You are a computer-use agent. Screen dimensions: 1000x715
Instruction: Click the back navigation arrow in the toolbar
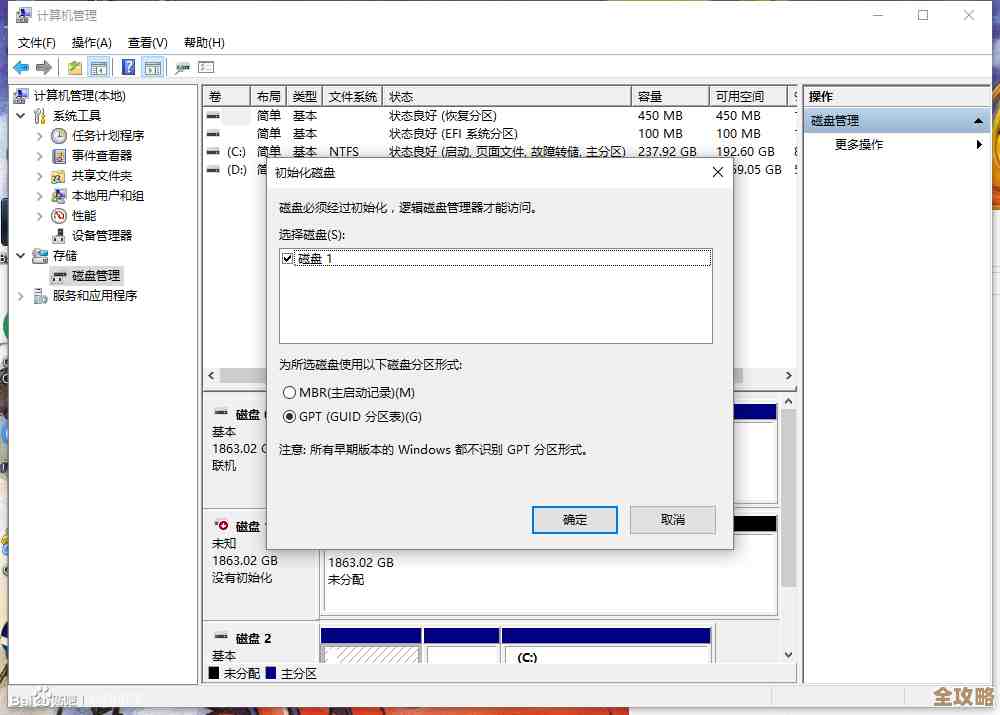(22, 66)
